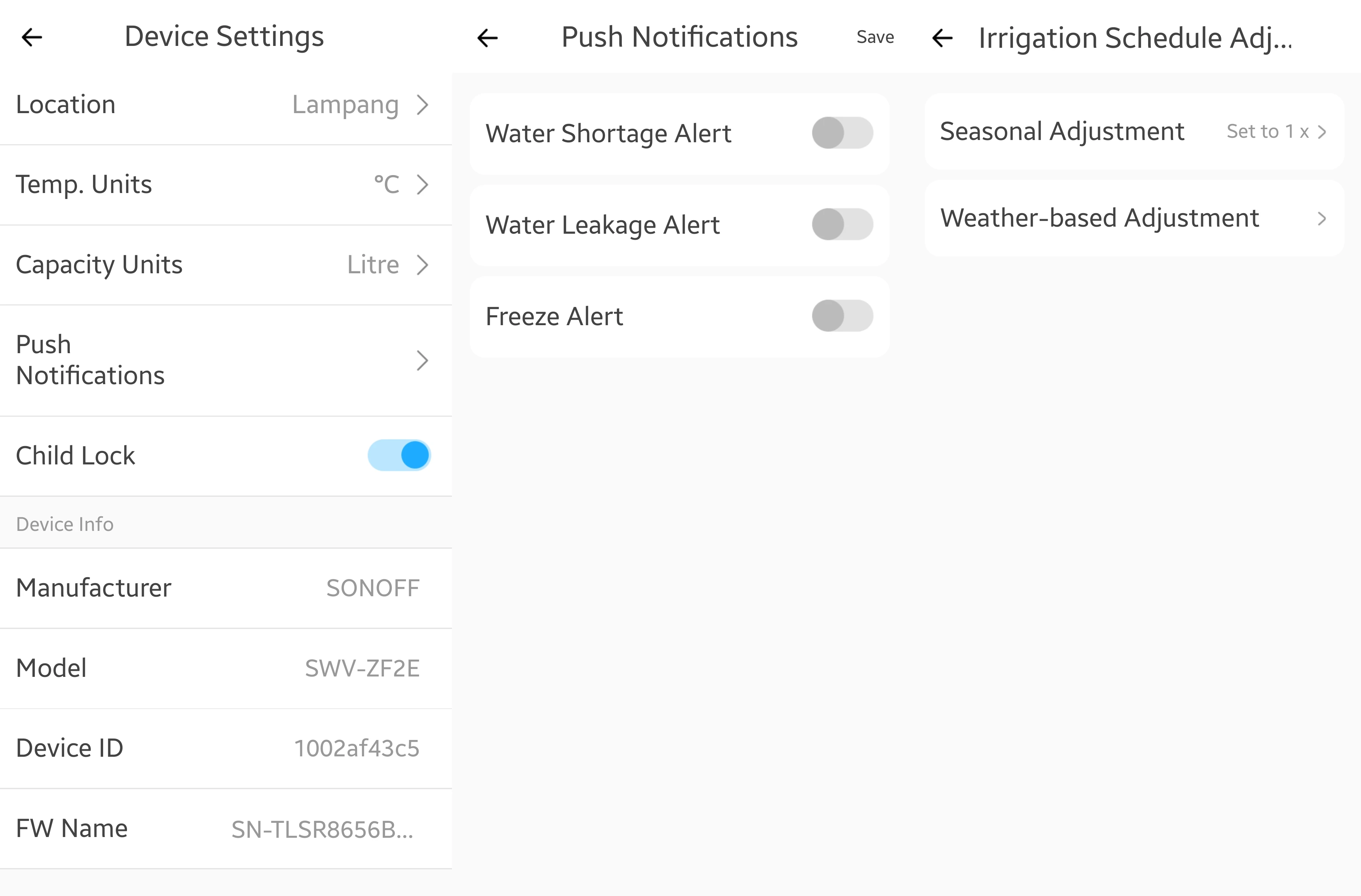This screenshot has height=896, width=1361.
Task: Tap the chevron beside Temp. Units °C
Action: tap(422, 184)
